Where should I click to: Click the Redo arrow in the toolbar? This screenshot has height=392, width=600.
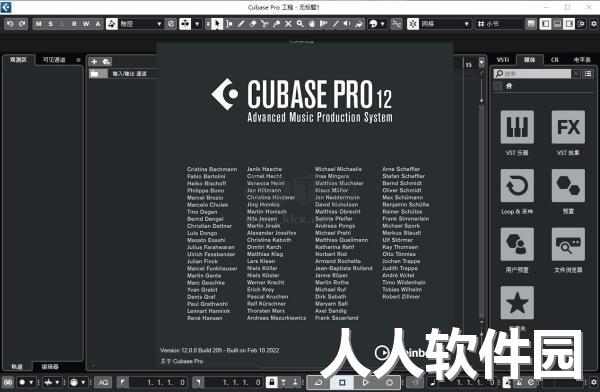point(22,24)
